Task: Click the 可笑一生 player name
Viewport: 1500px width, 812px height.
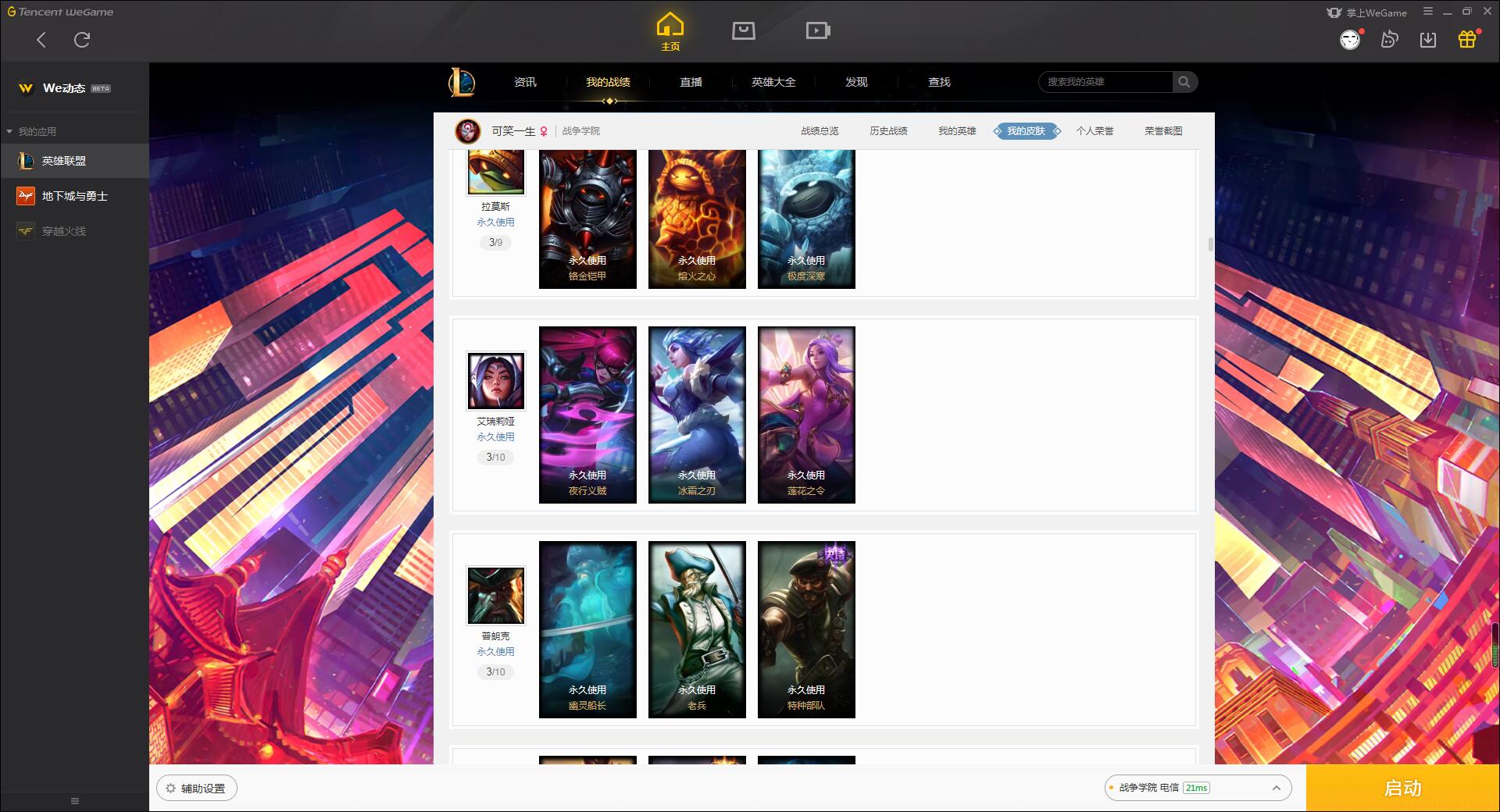Action: click(513, 131)
